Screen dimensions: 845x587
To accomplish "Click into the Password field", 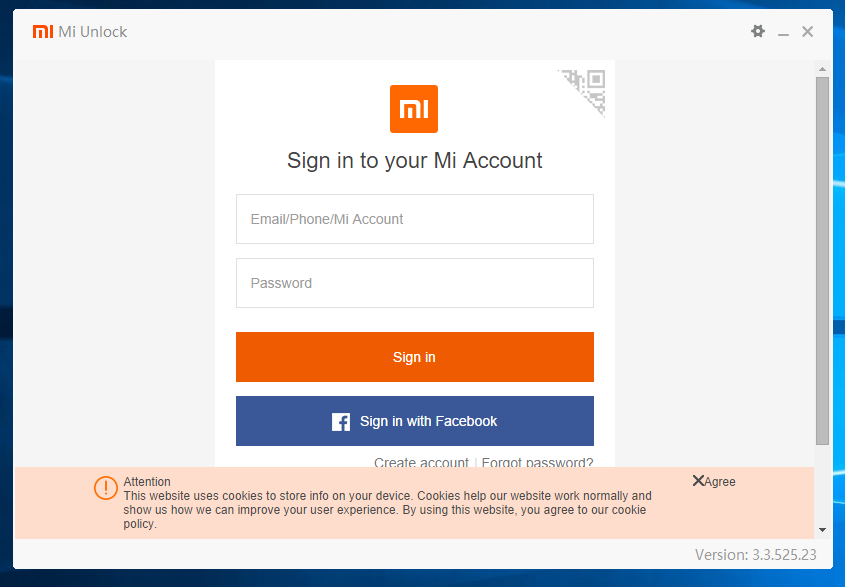I will tap(414, 283).
